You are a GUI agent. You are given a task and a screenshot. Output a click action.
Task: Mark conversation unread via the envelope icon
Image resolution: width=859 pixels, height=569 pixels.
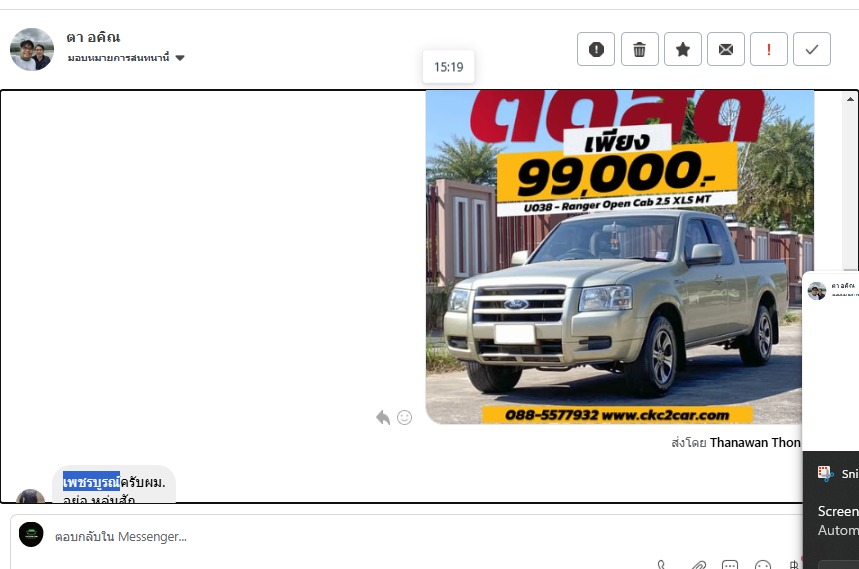[725, 49]
